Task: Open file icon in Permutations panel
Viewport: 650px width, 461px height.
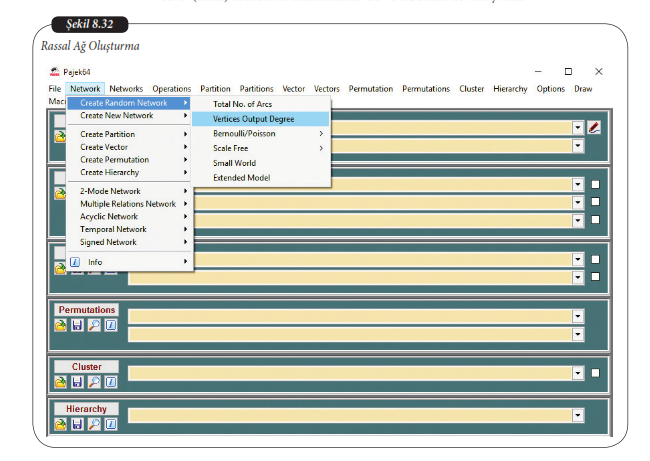Action: click(x=61, y=325)
